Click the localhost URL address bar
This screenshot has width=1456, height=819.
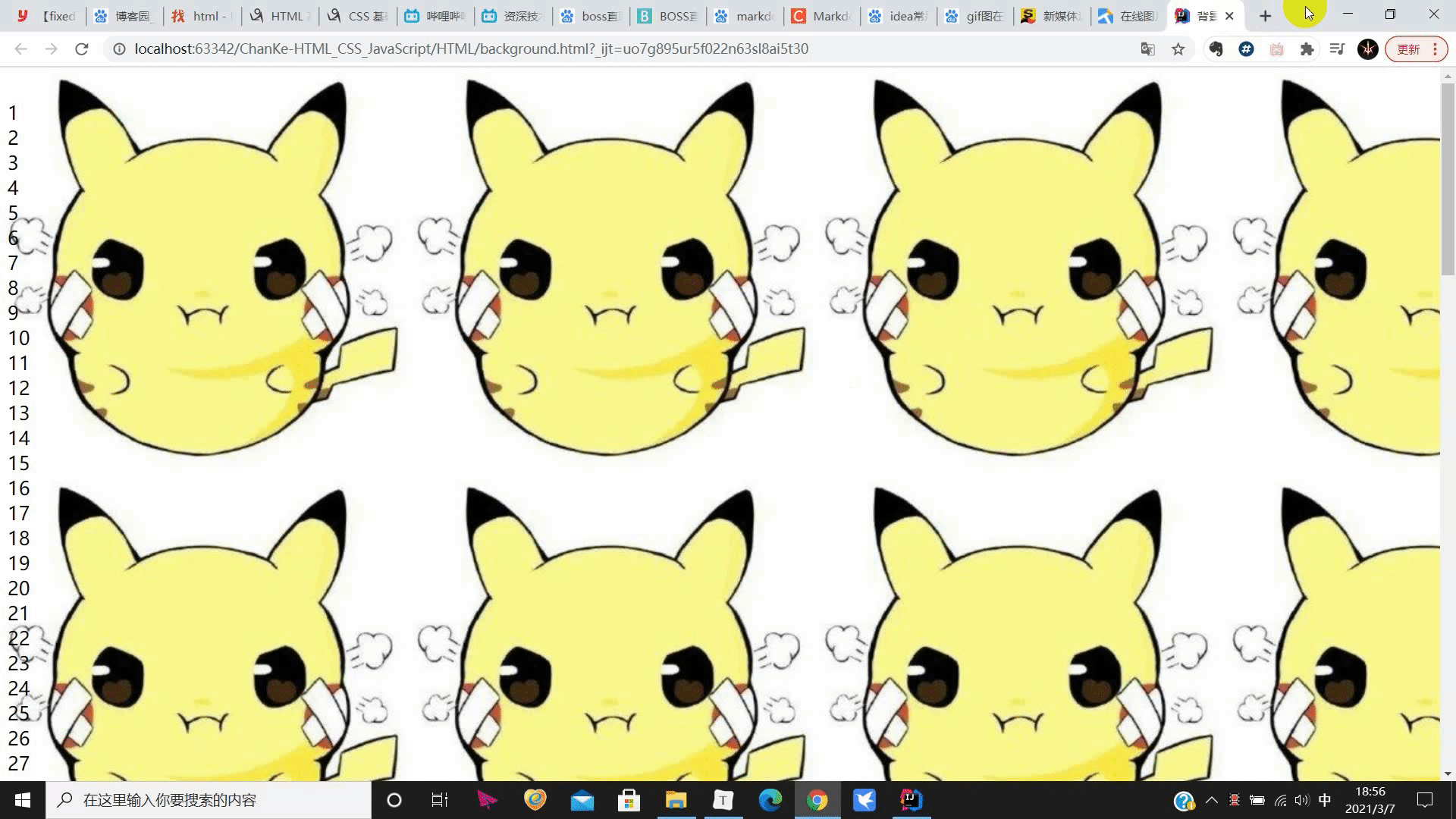point(470,49)
